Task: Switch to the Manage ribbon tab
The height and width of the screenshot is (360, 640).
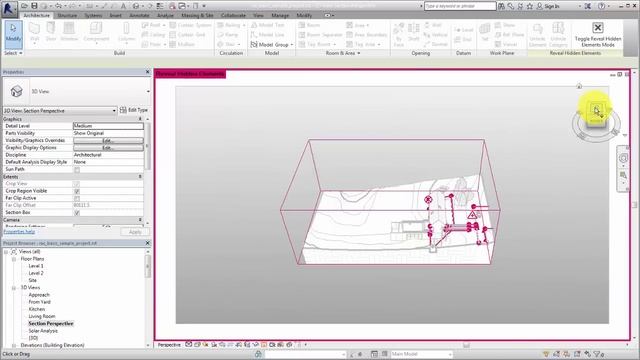Action: click(x=280, y=15)
